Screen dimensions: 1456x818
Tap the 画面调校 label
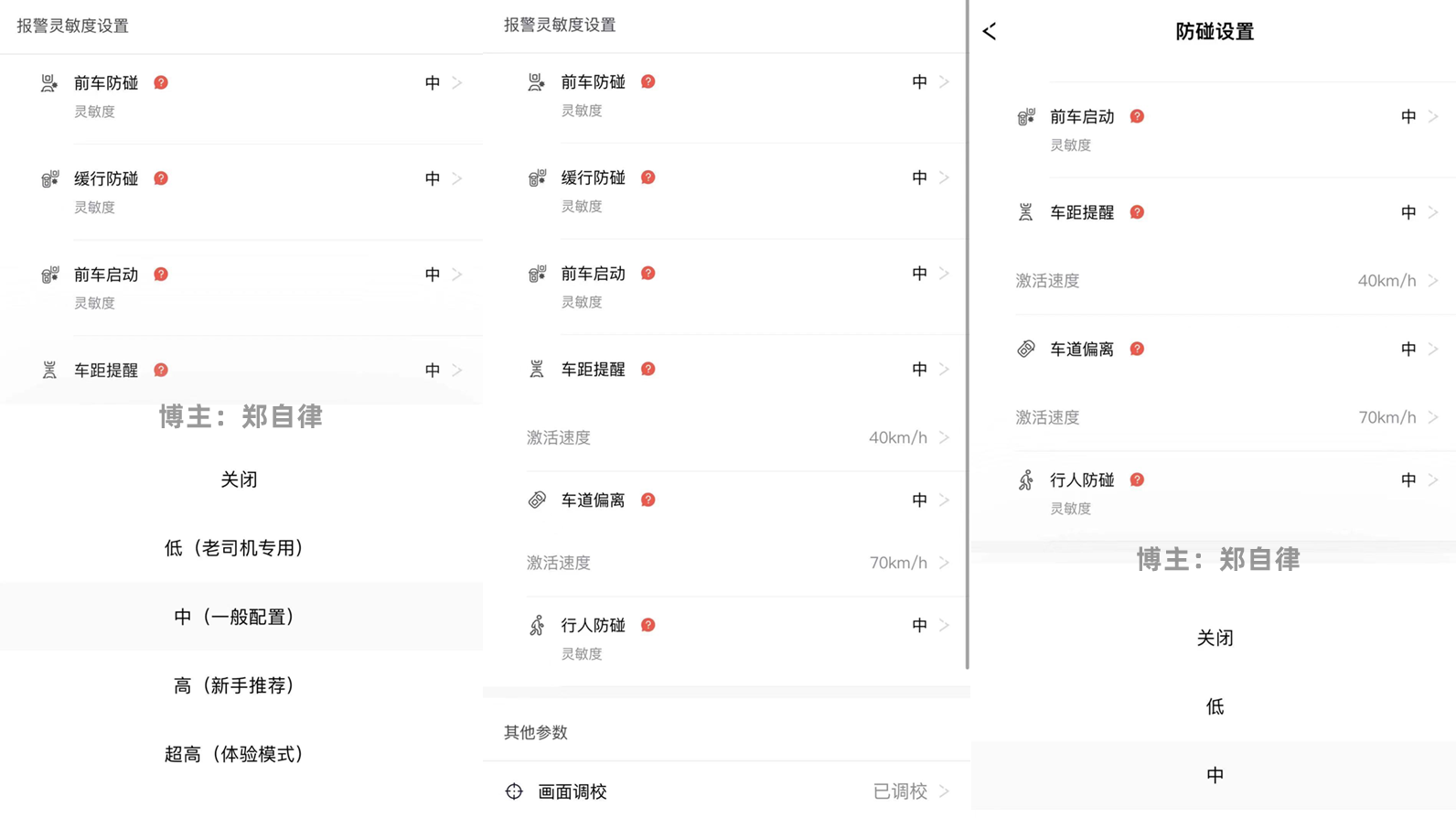tap(573, 791)
